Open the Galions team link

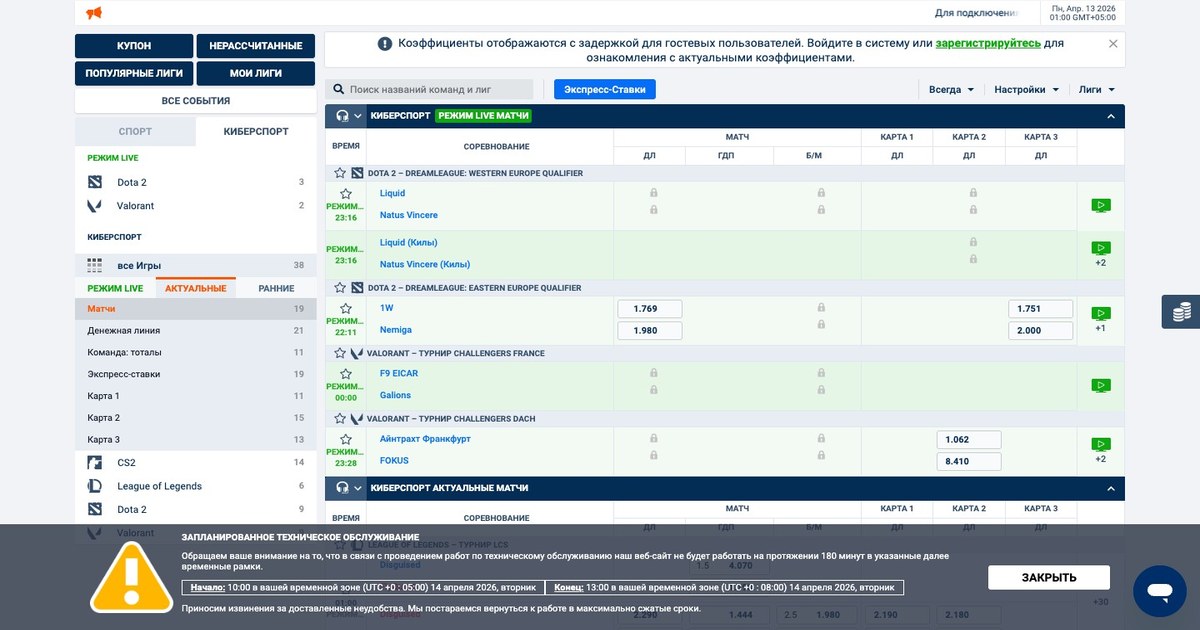tap(395, 395)
